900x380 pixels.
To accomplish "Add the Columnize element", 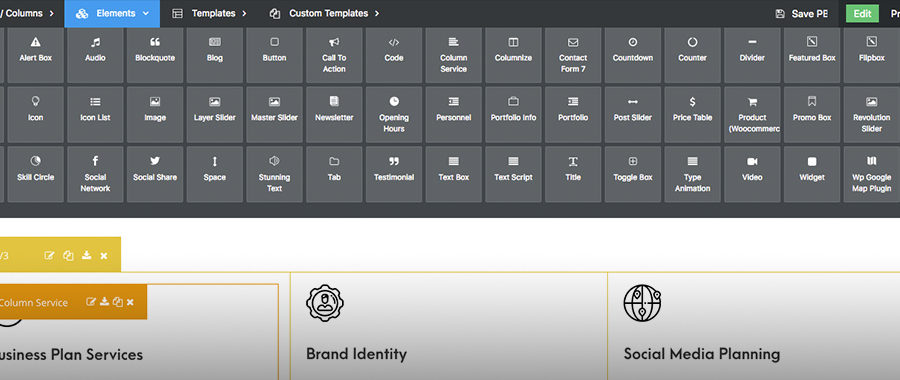I will (513, 55).
